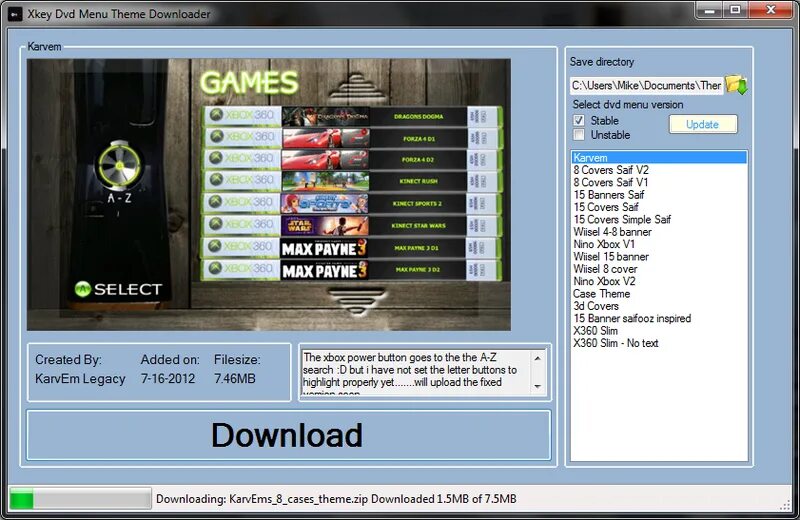The image size is (800, 520).
Task: Click the Downloading status text in status bar
Action: [336, 499]
